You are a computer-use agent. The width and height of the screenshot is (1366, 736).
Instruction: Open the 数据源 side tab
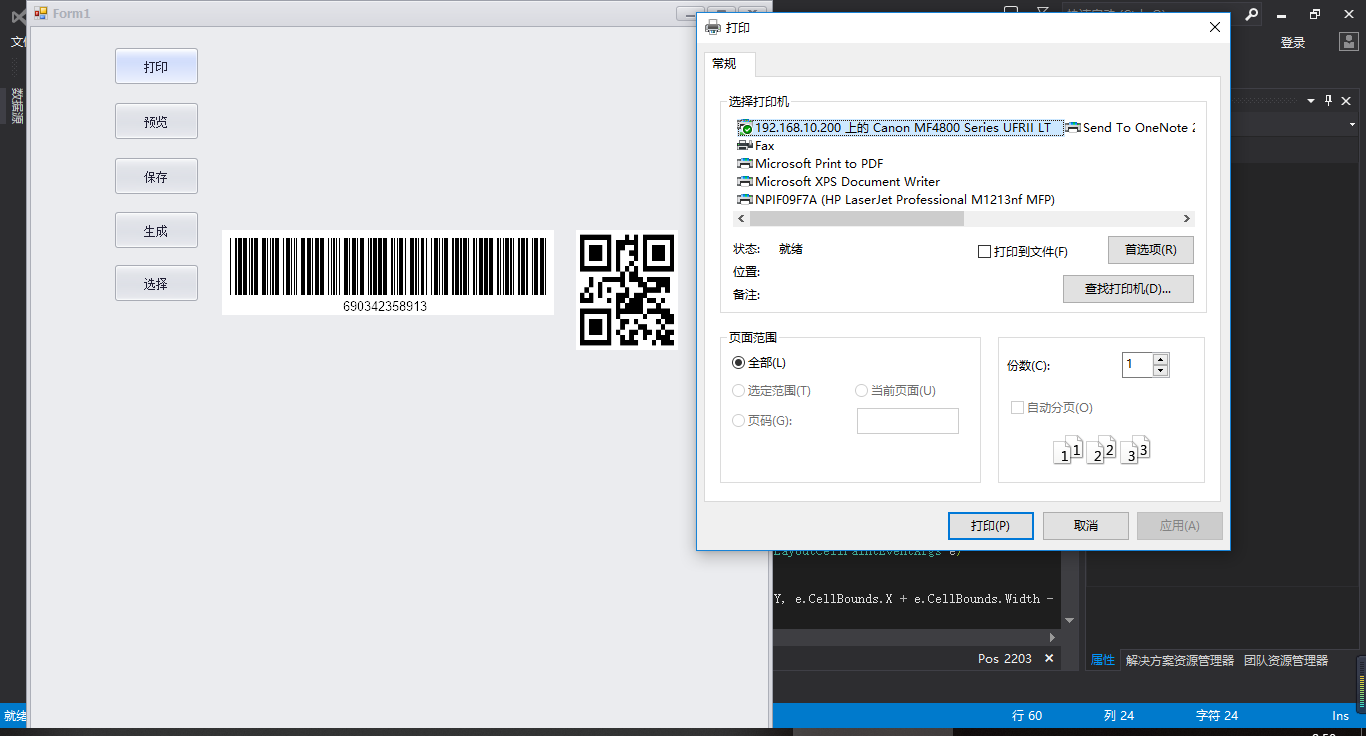tap(17, 105)
